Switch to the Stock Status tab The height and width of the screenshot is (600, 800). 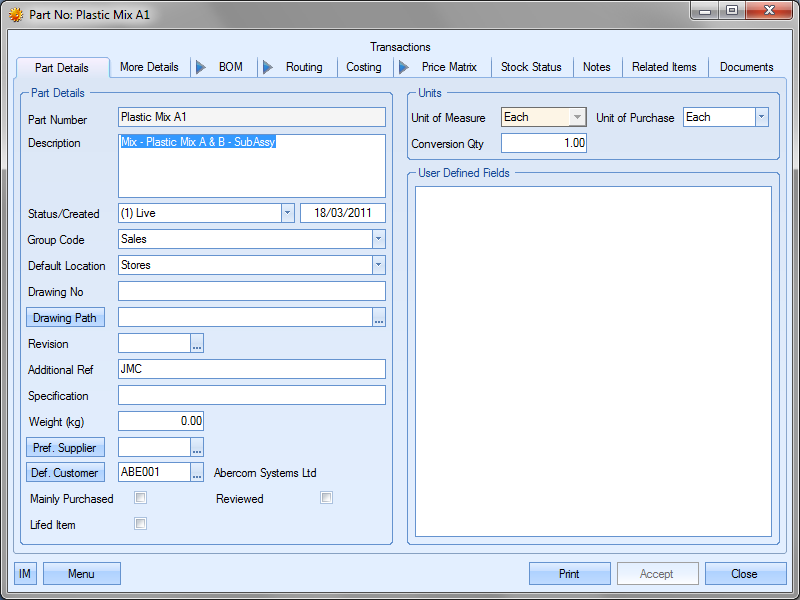[531, 67]
